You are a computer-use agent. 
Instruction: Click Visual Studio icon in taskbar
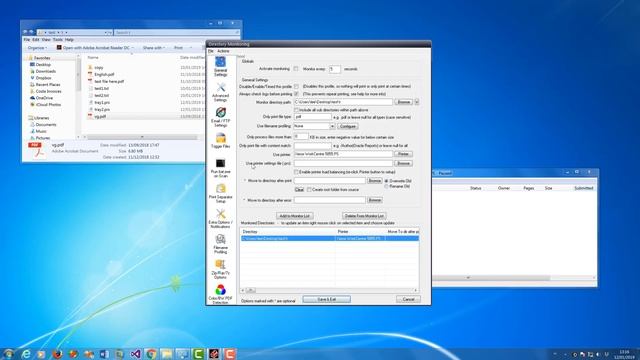tap(136, 354)
